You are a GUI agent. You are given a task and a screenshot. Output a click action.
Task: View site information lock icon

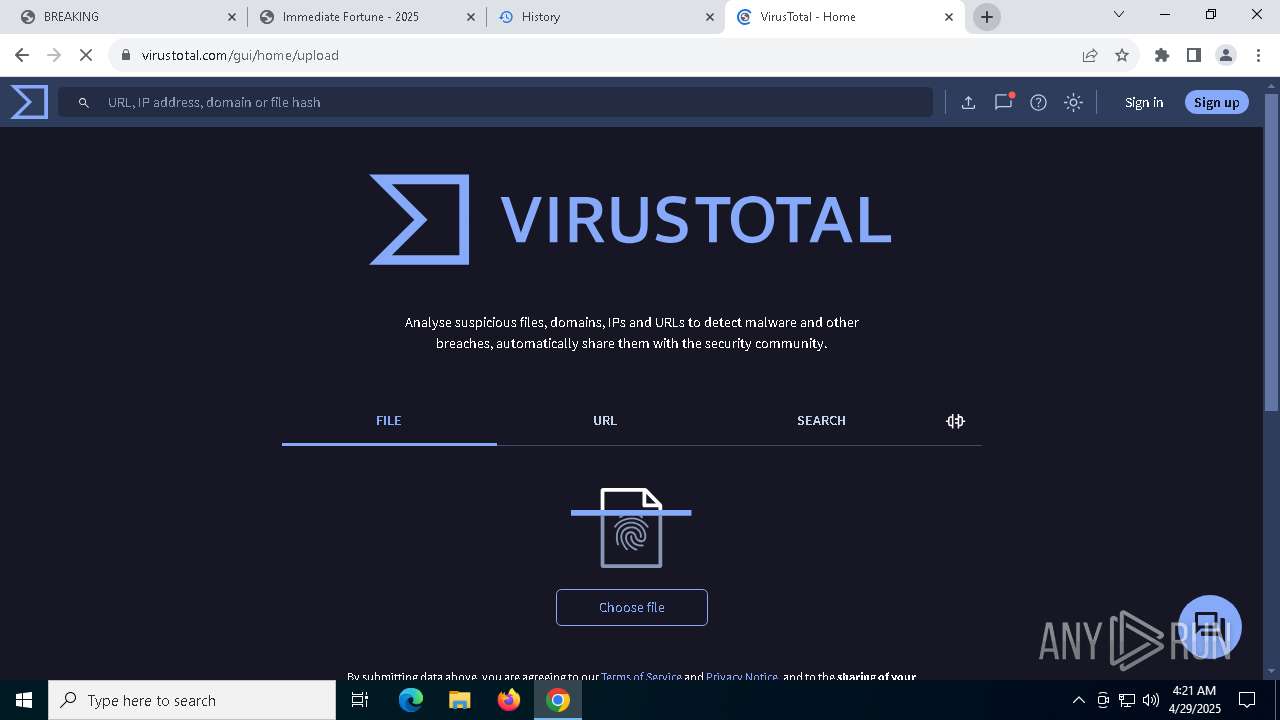pyautogui.click(x=125, y=55)
